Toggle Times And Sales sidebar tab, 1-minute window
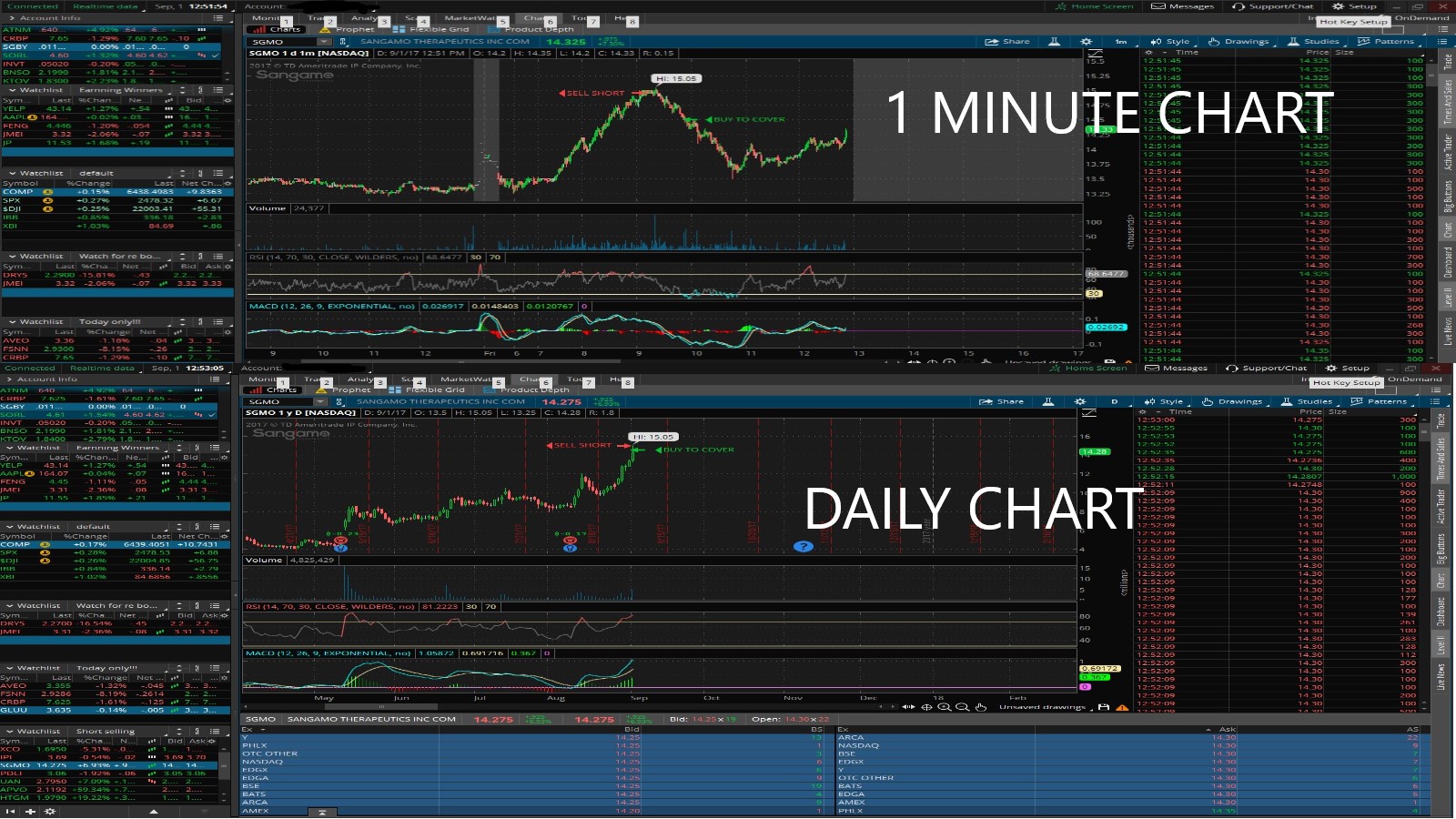Image resolution: width=1456 pixels, height=819 pixels. coord(1448,101)
